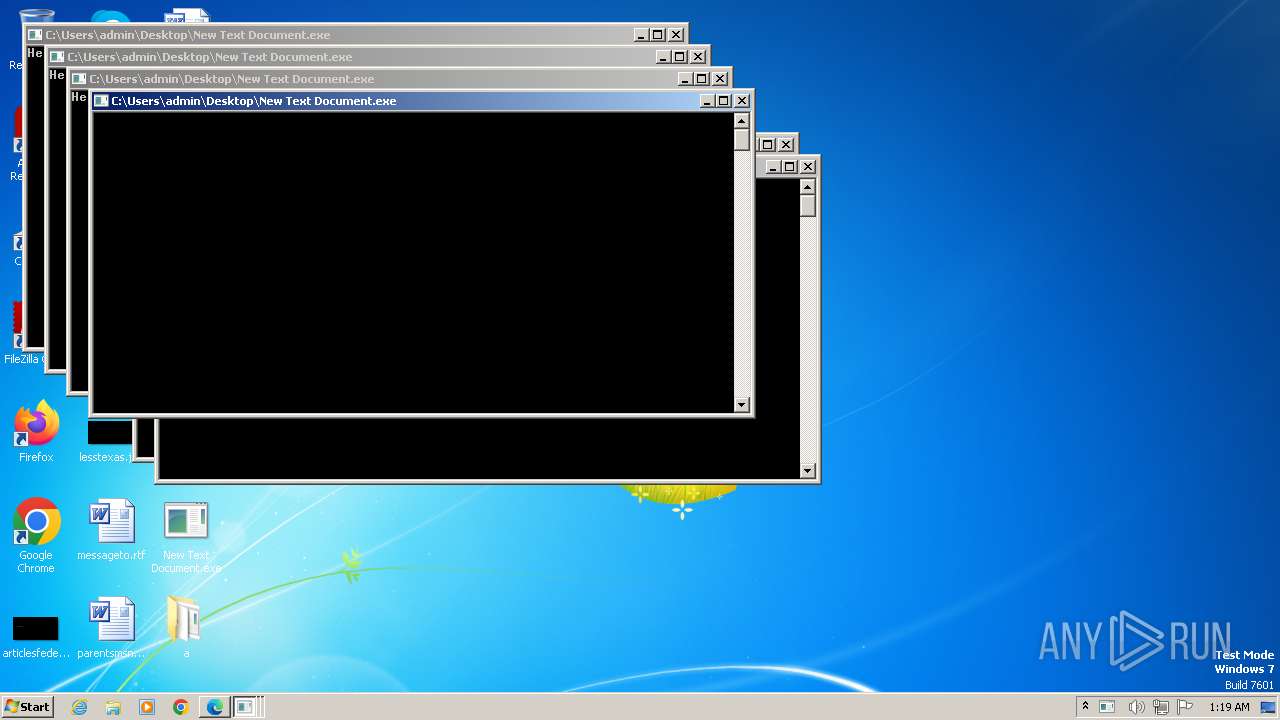
Task: Close the rightmost background console window
Action: (808, 167)
